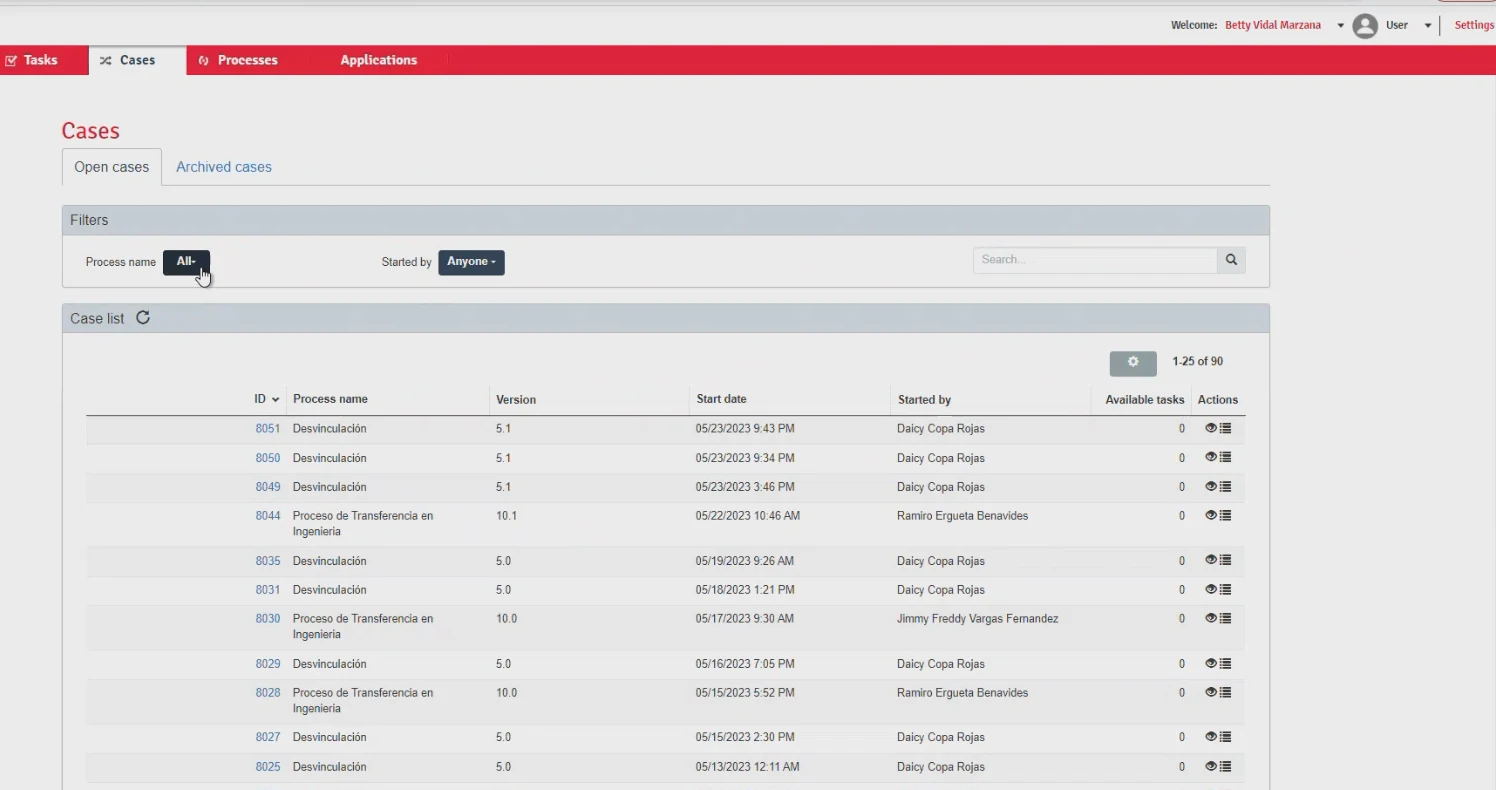Screen dimensions: 1496x790
Task: View case 8049 with the eye icon
Action: tap(1211, 486)
